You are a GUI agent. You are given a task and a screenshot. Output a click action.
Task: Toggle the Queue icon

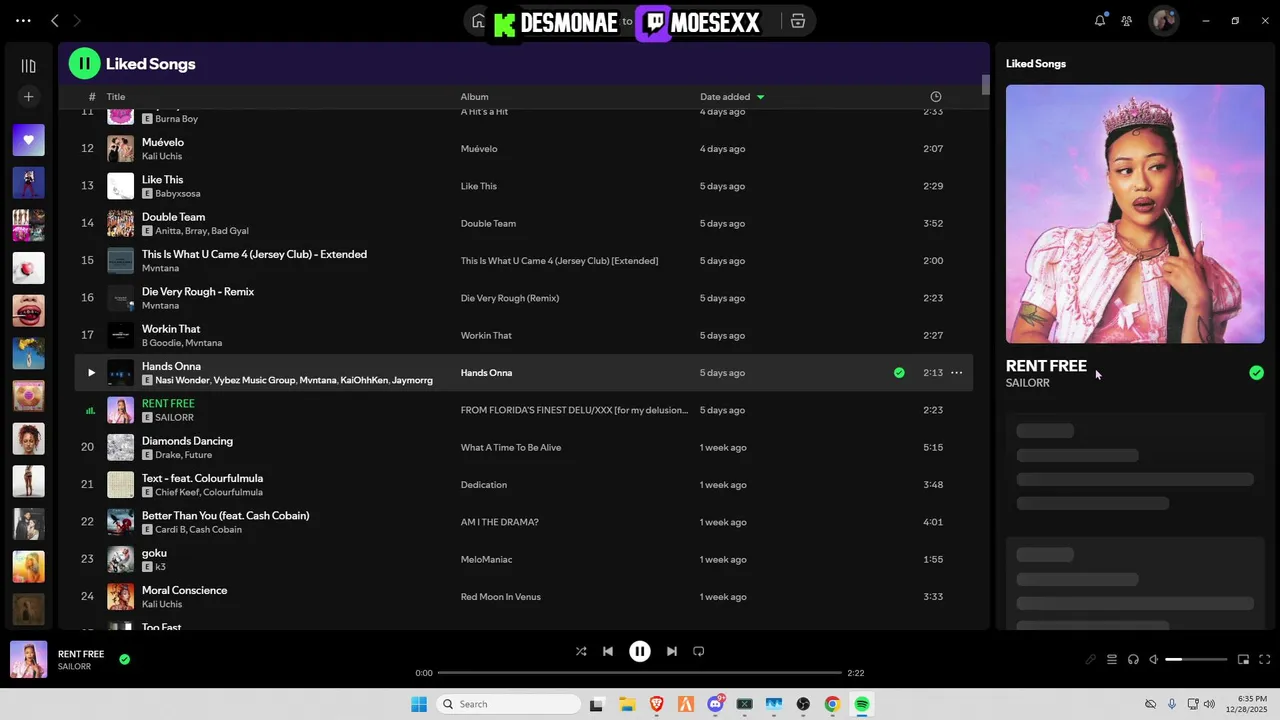[1112, 659]
